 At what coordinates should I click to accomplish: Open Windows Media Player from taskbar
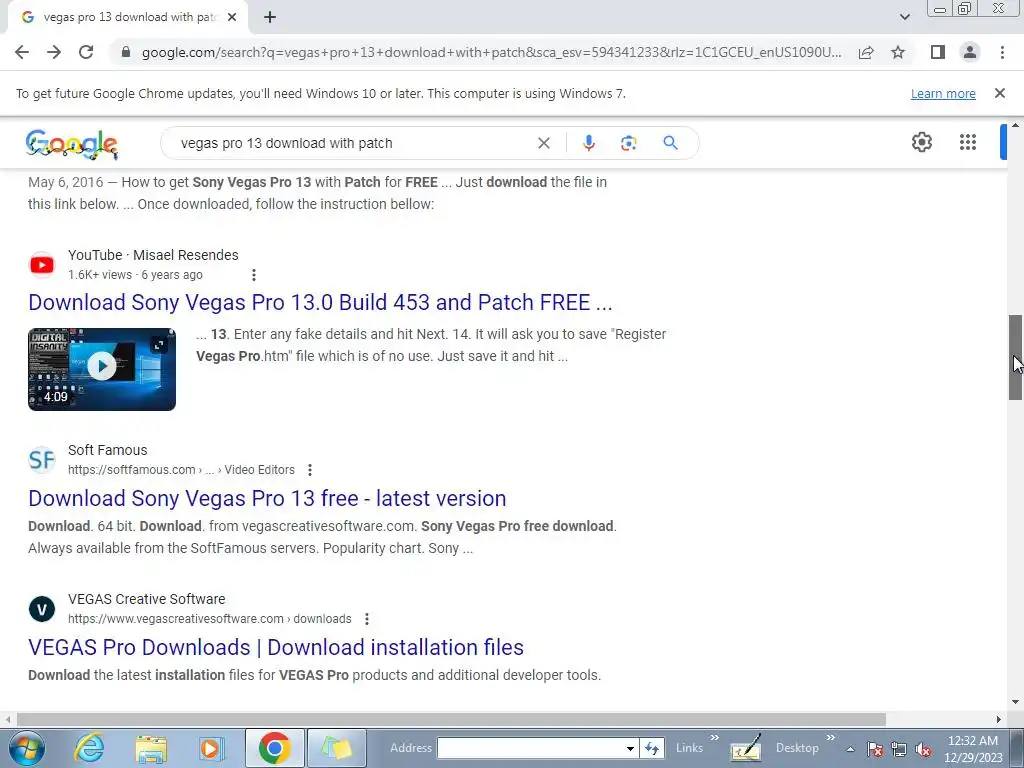point(211,748)
